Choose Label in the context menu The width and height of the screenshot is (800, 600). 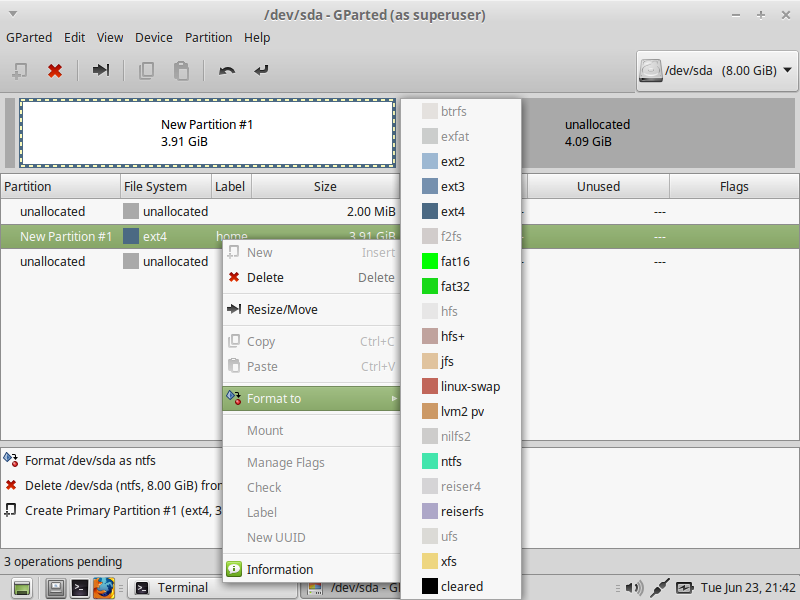tap(311, 512)
